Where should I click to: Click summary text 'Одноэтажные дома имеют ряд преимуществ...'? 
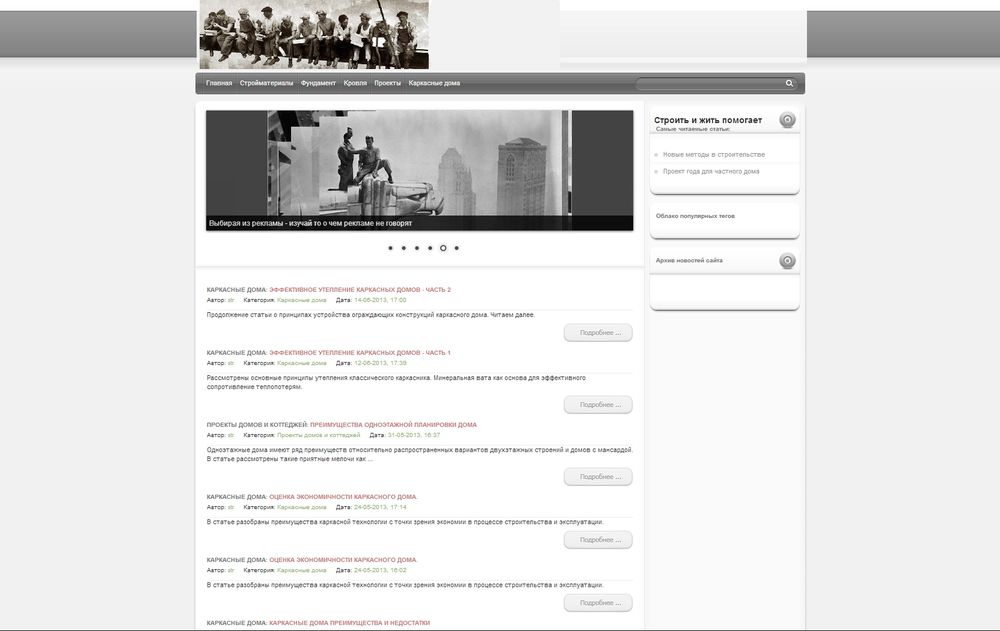(420, 454)
